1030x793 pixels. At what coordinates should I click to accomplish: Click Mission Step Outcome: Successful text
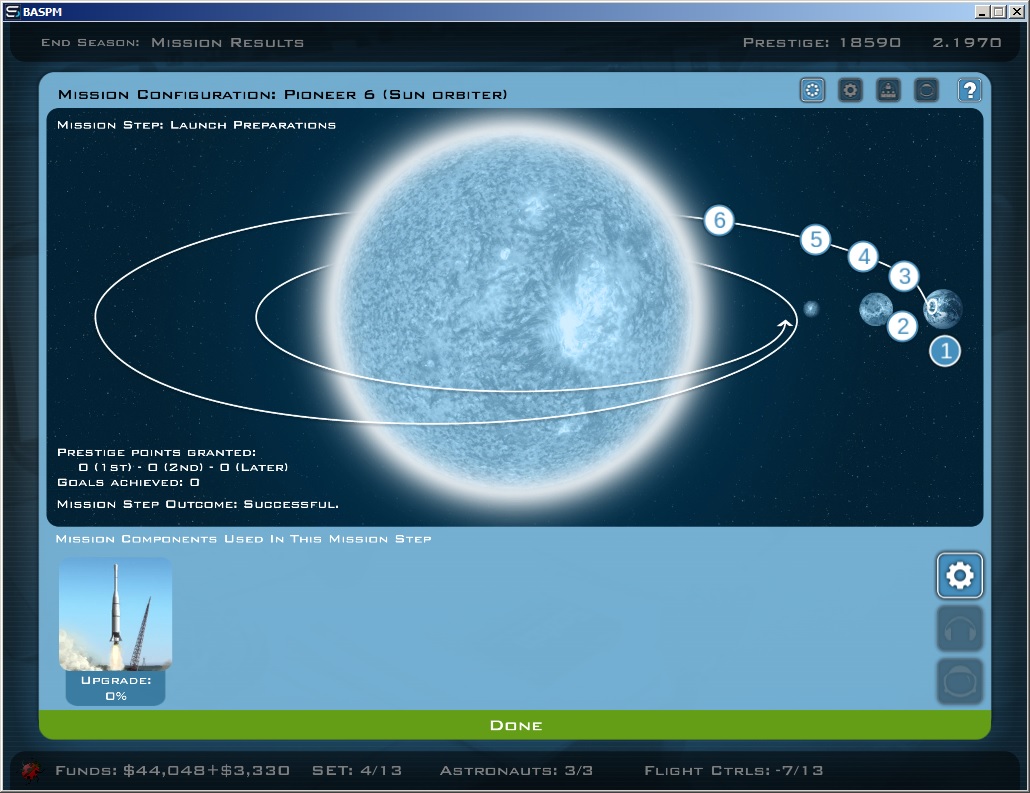click(198, 504)
